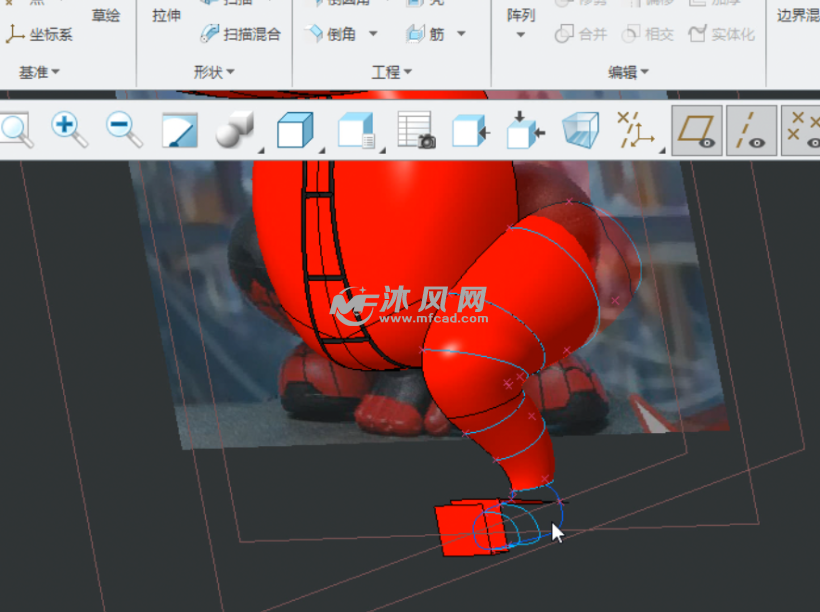
Task: Click the 倒角 chamfer tool
Action: coord(332,34)
